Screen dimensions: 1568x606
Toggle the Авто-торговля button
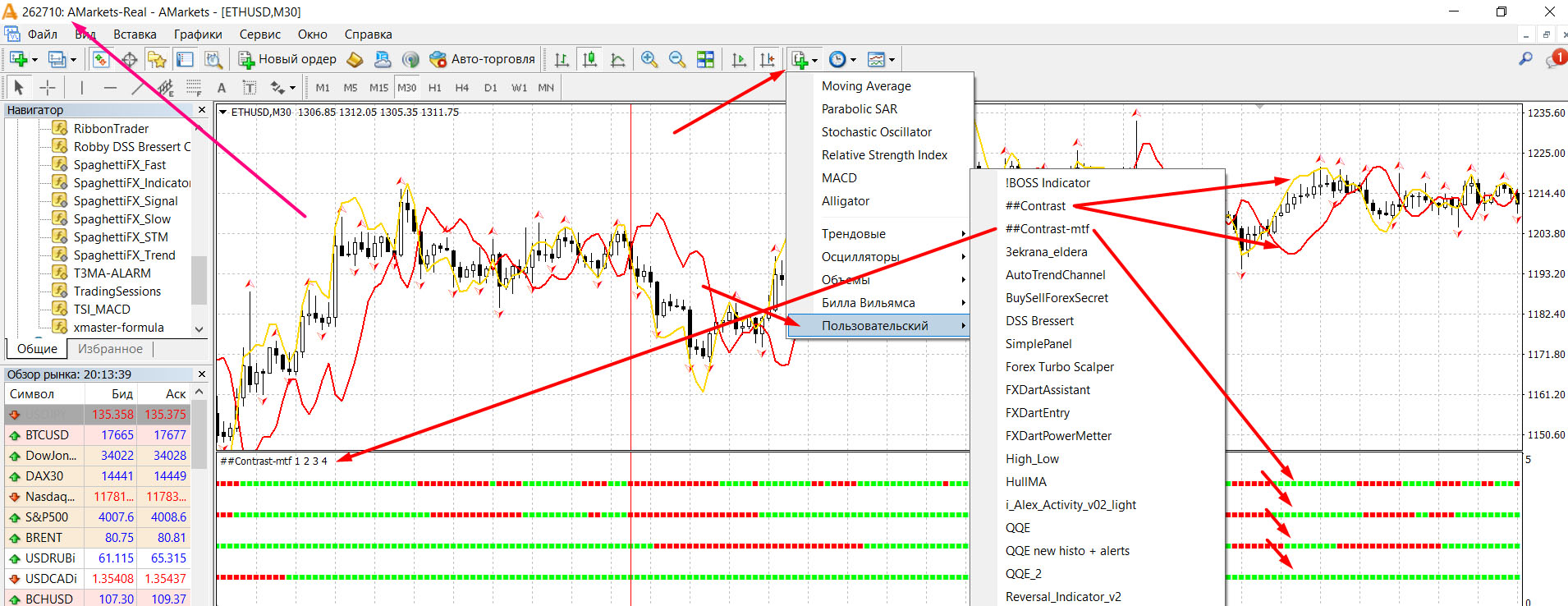[483, 59]
